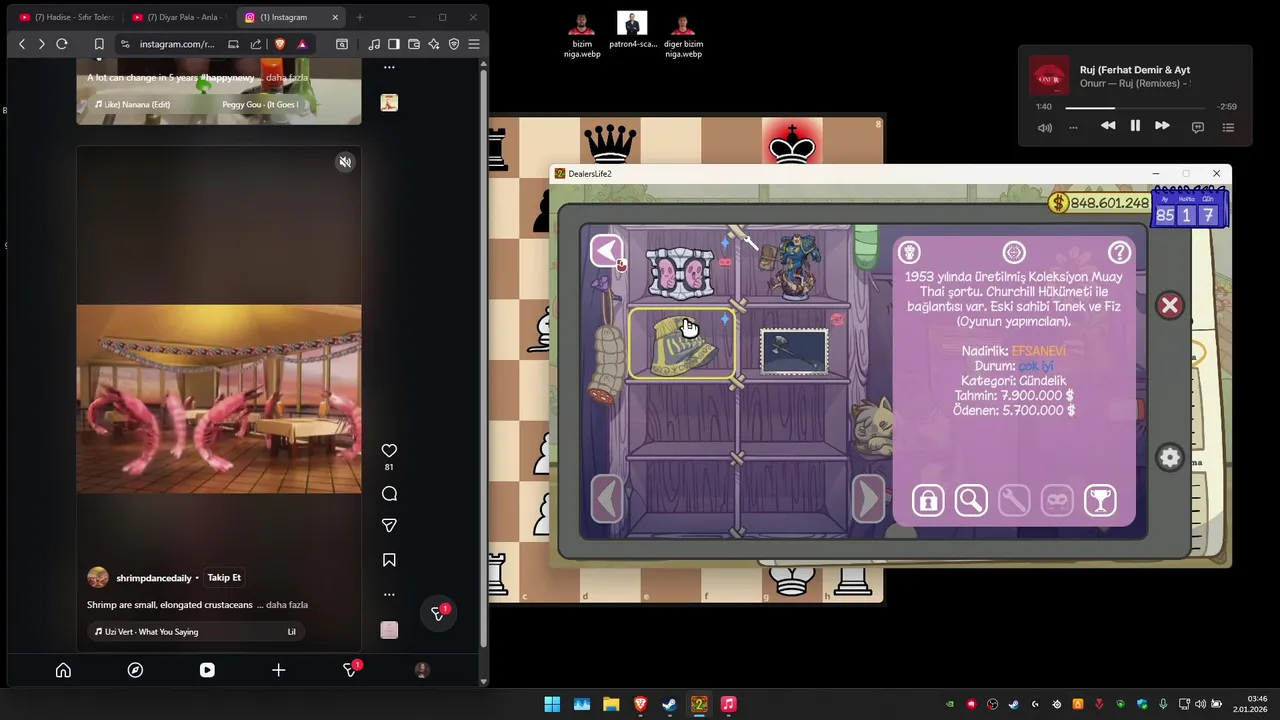The image size is (1280, 720).
Task: Go to Instagram home
Action: click(x=63, y=670)
